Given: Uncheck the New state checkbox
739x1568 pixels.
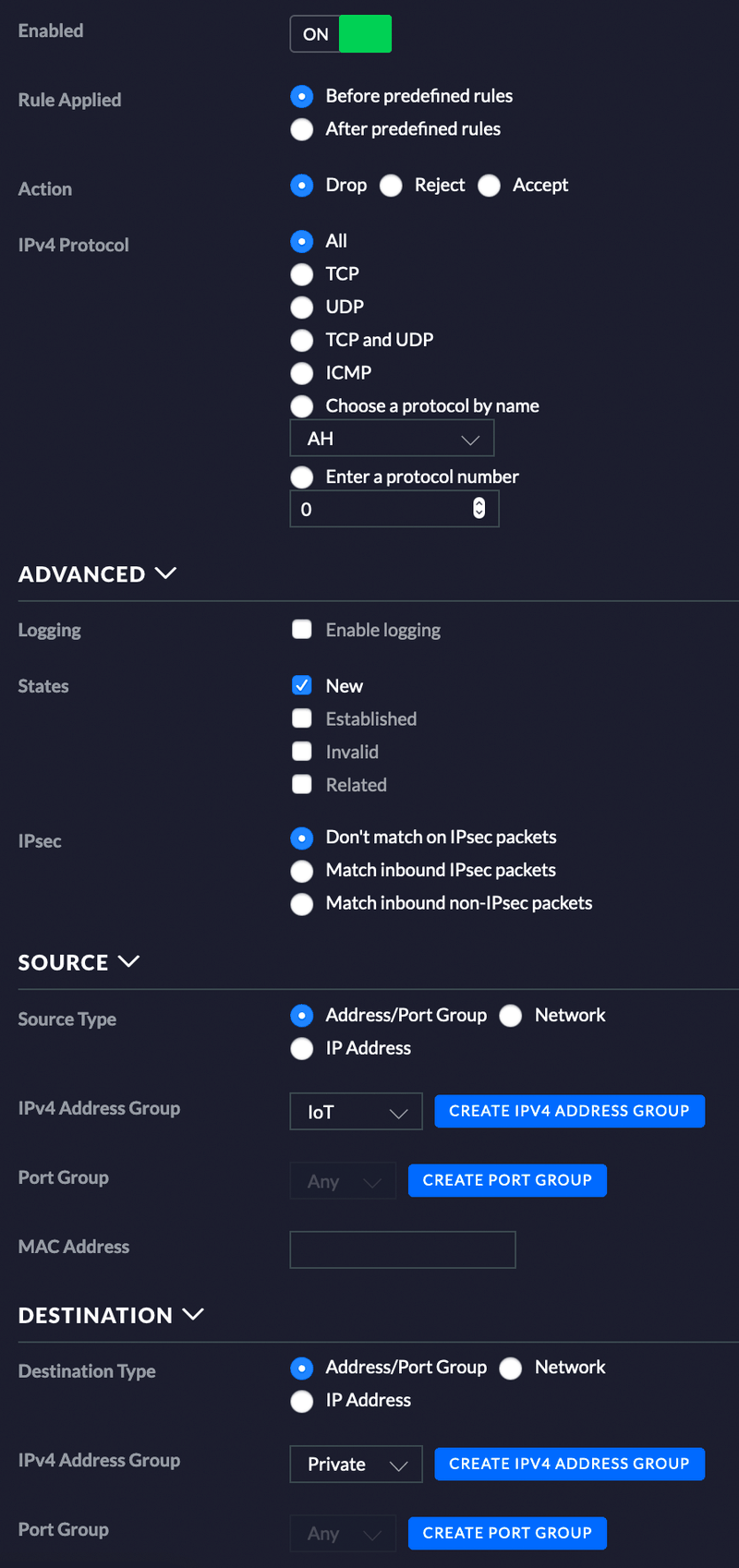Looking at the screenshot, I should pyautogui.click(x=302, y=685).
